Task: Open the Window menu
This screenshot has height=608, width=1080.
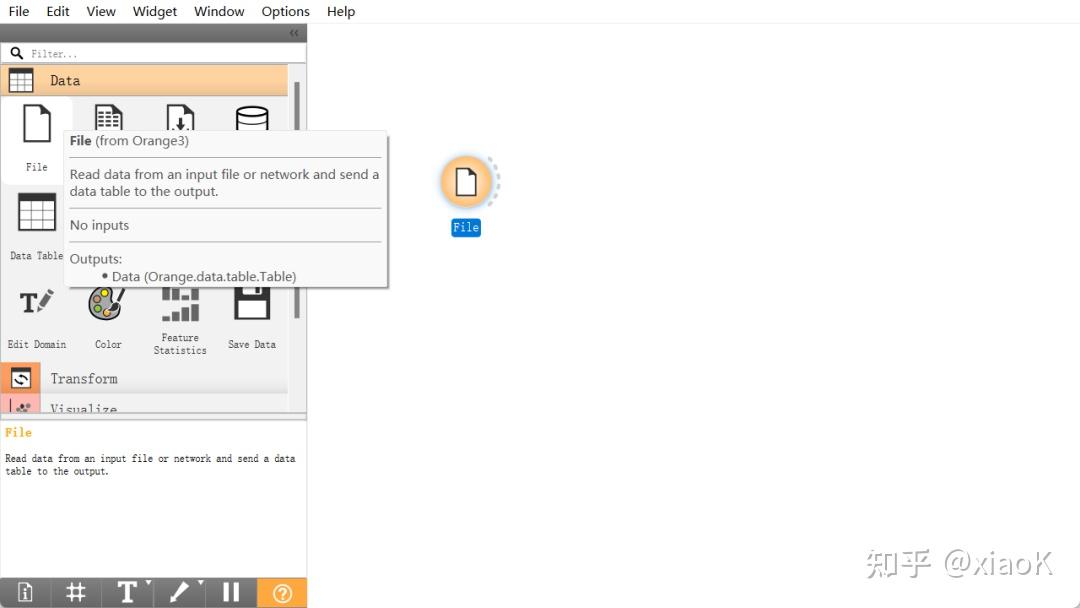Action: coord(219,12)
